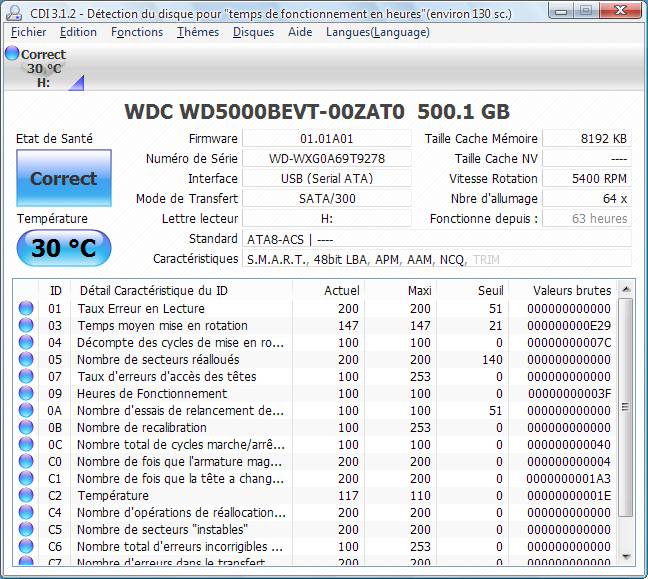This screenshot has width=648, height=579.
Task: Click the status orb for ID C5 row
Action: coord(26,529)
